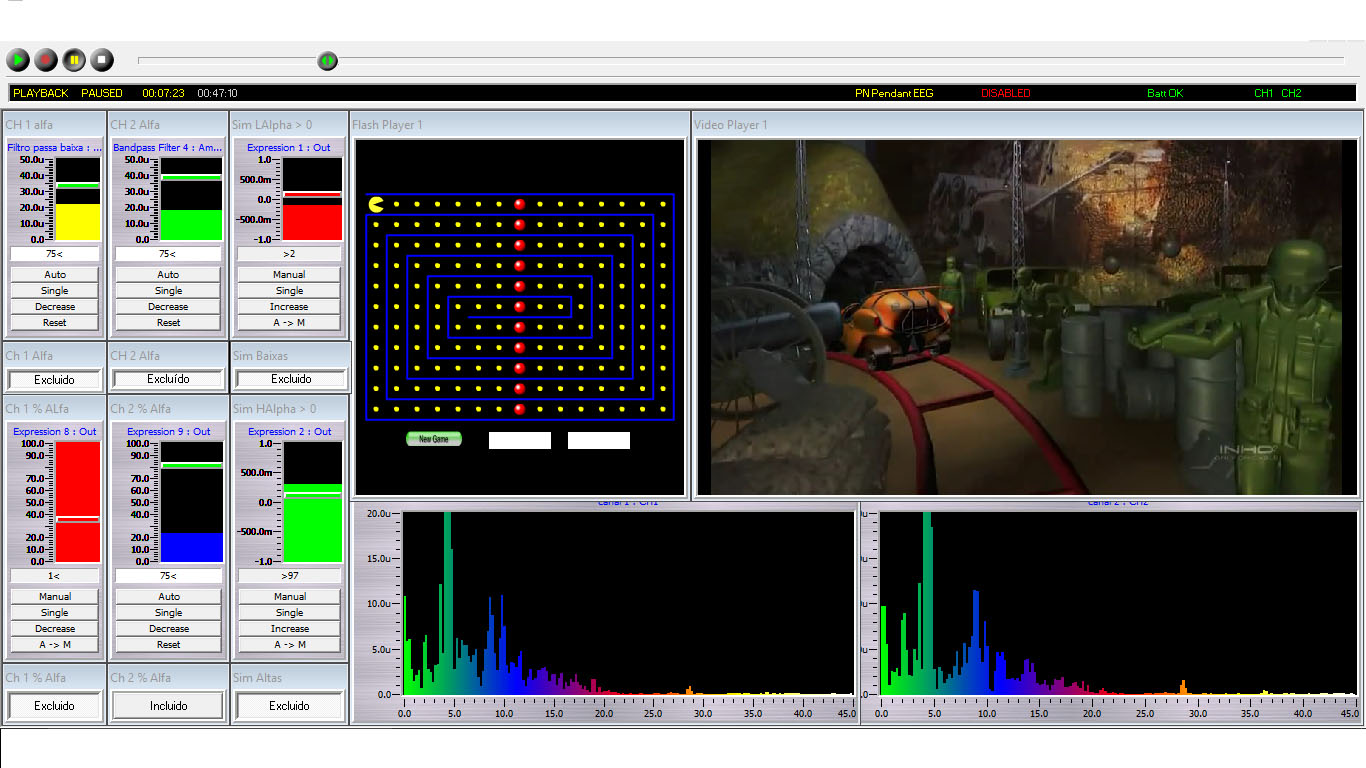Viewport: 1366px width, 768px height.
Task: Toggle Manual in the Expression 1 panel
Action: (x=289, y=274)
